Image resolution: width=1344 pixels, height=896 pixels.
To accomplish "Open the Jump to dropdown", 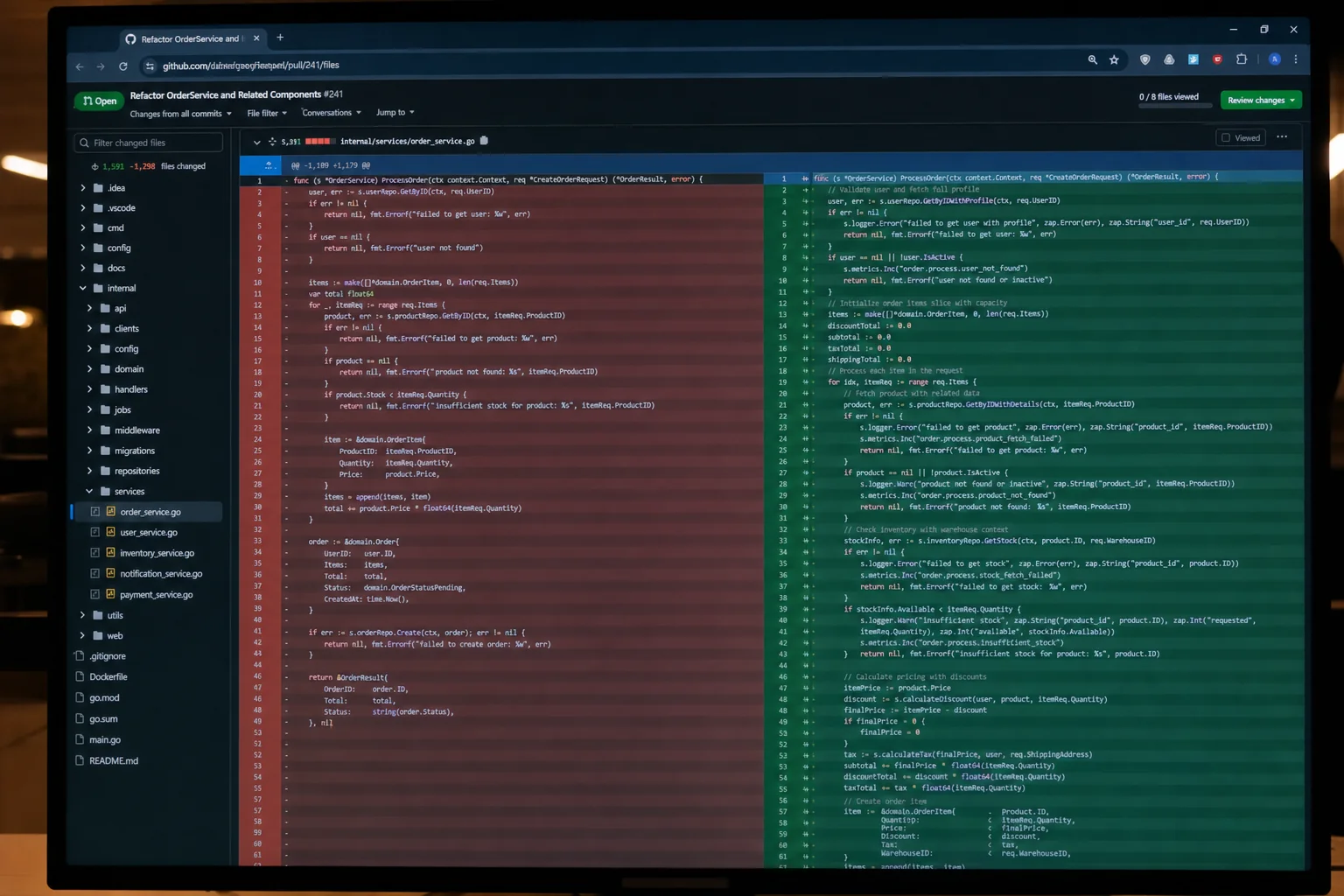I will pyautogui.click(x=395, y=113).
